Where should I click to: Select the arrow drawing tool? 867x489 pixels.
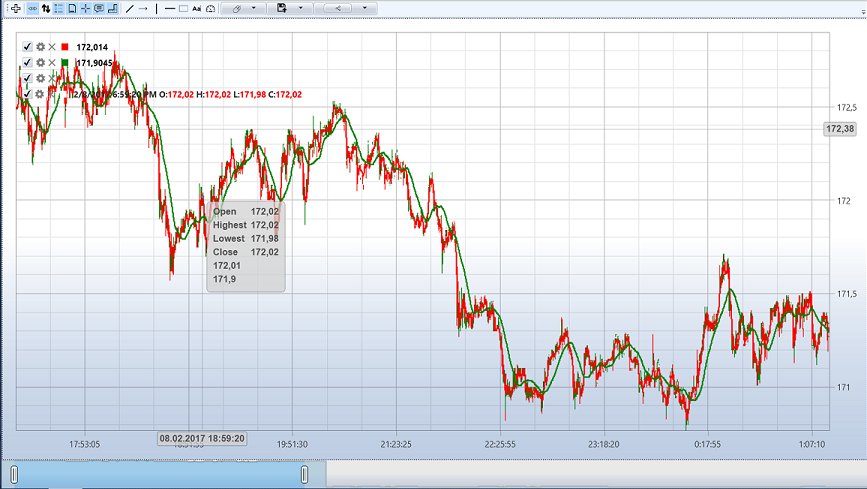point(143,8)
